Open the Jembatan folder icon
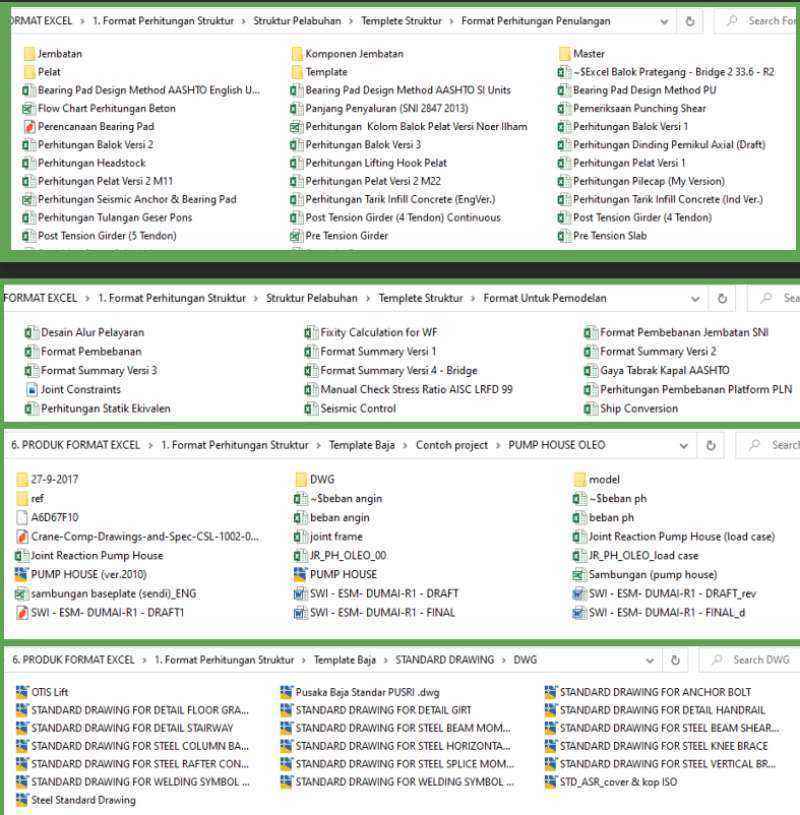Image resolution: width=800 pixels, height=815 pixels. [x=29, y=54]
